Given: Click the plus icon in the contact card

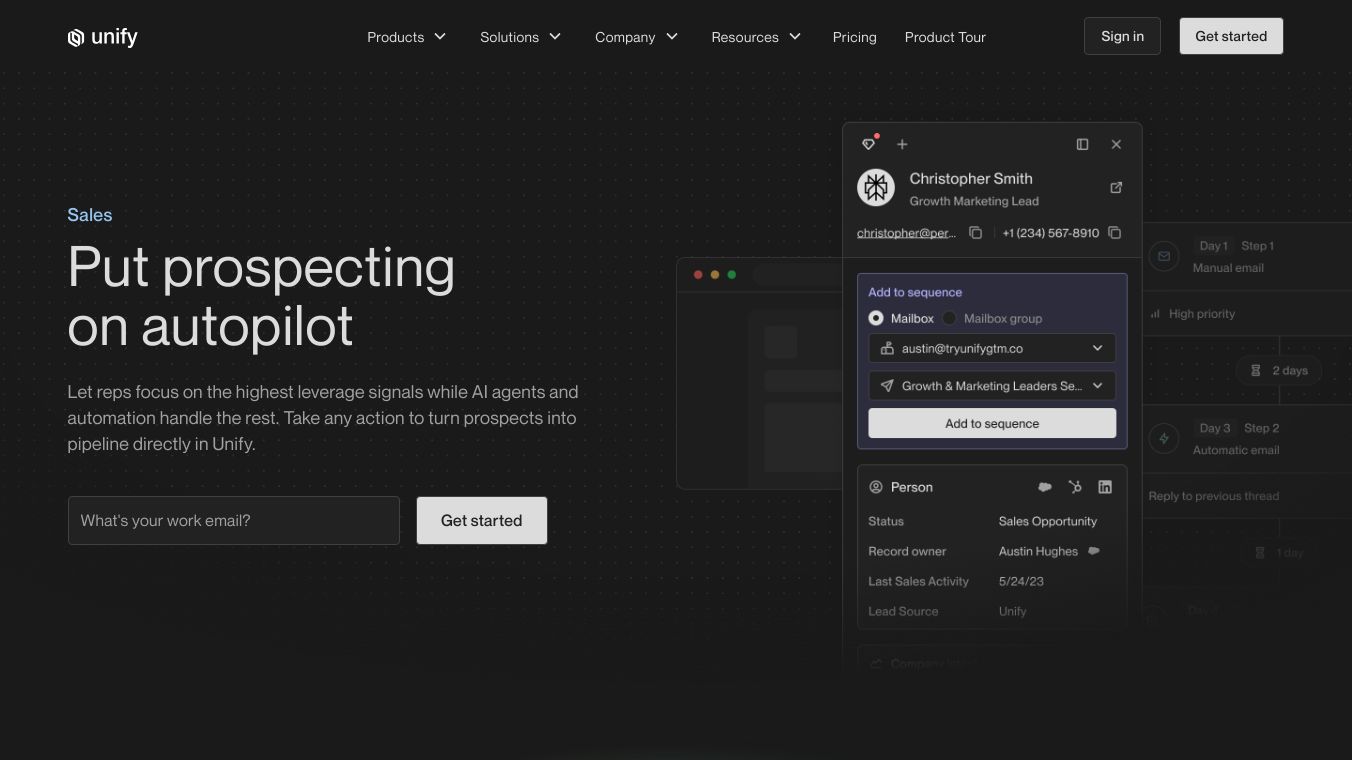Looking at the screenshot, I should click(x=902, y=144).
